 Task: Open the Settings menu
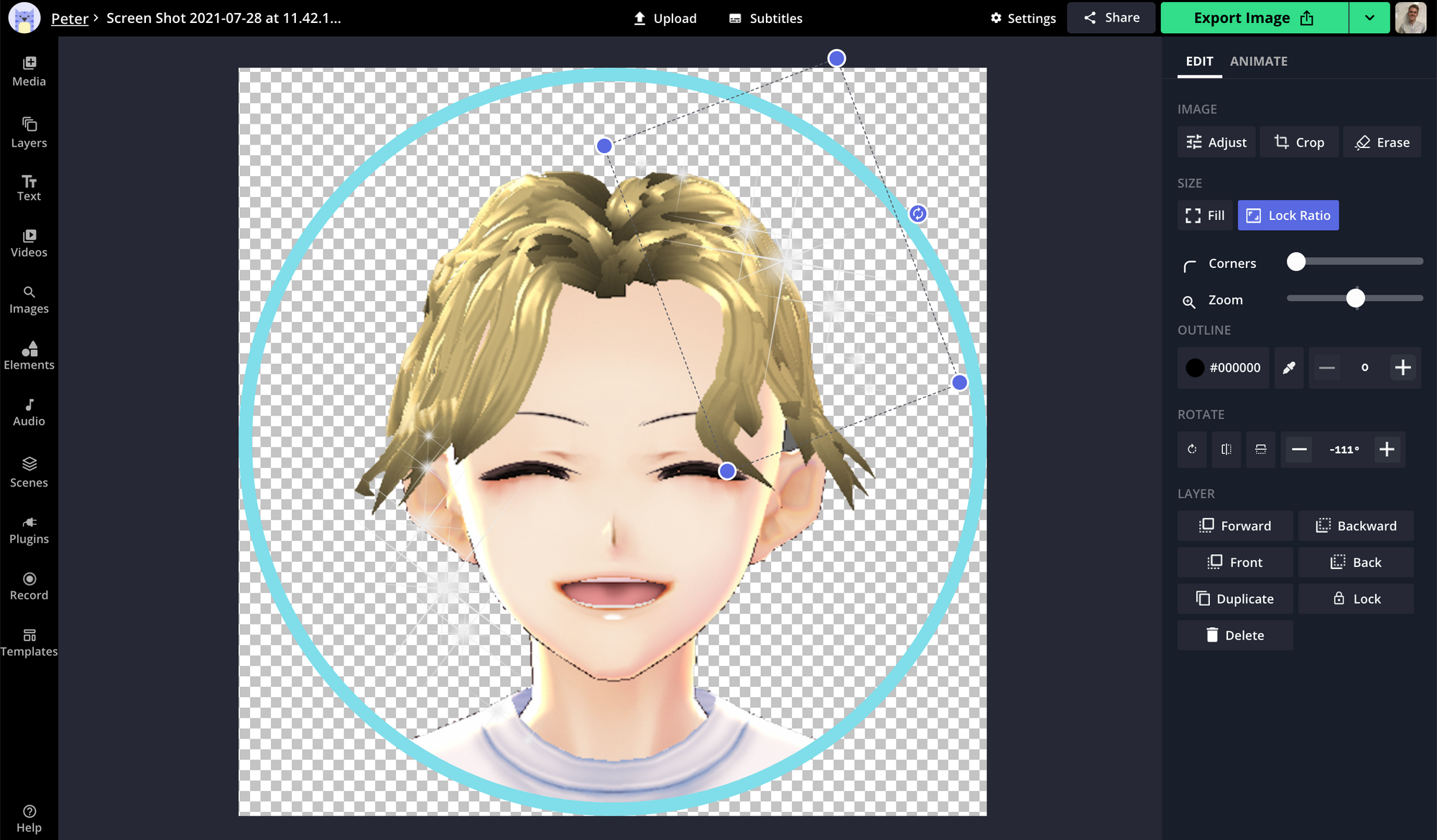coord(1023,18)
